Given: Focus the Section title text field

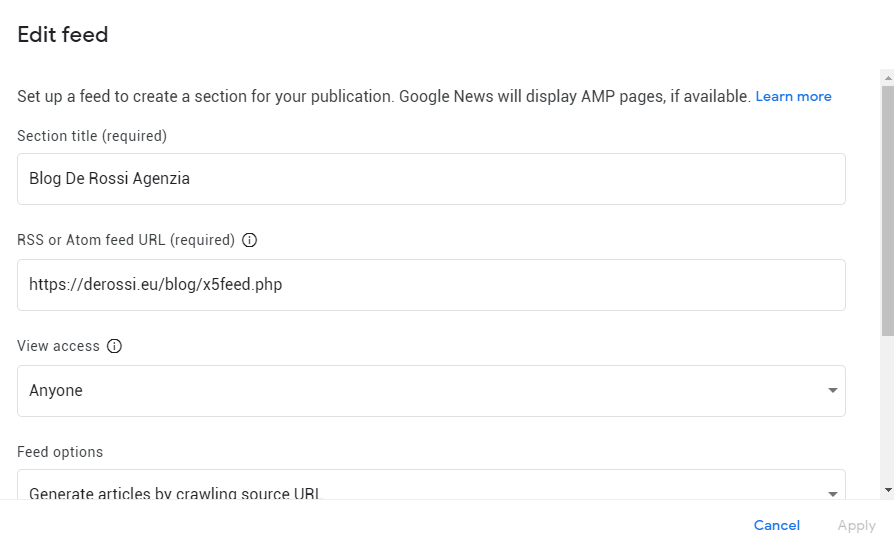Looking at the screenshot, I should pyautogui.click(x=430, y=179).
